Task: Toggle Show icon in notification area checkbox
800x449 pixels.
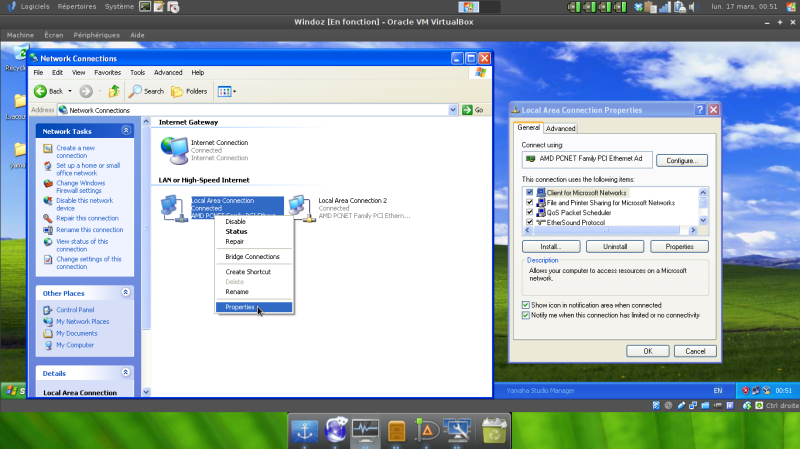Action: pos(526,305)
